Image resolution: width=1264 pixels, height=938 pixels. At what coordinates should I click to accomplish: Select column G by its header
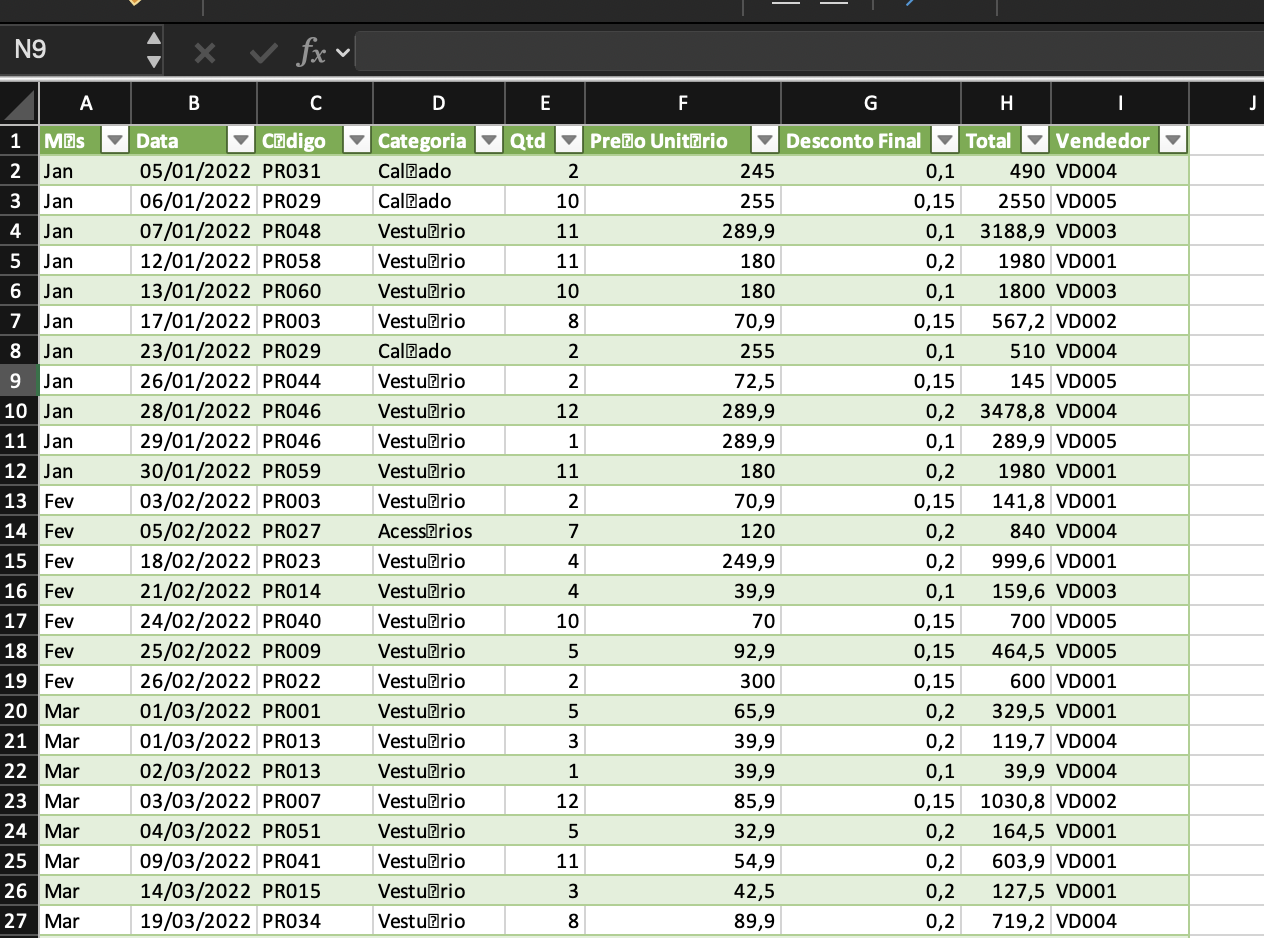[x=870, y=103]
